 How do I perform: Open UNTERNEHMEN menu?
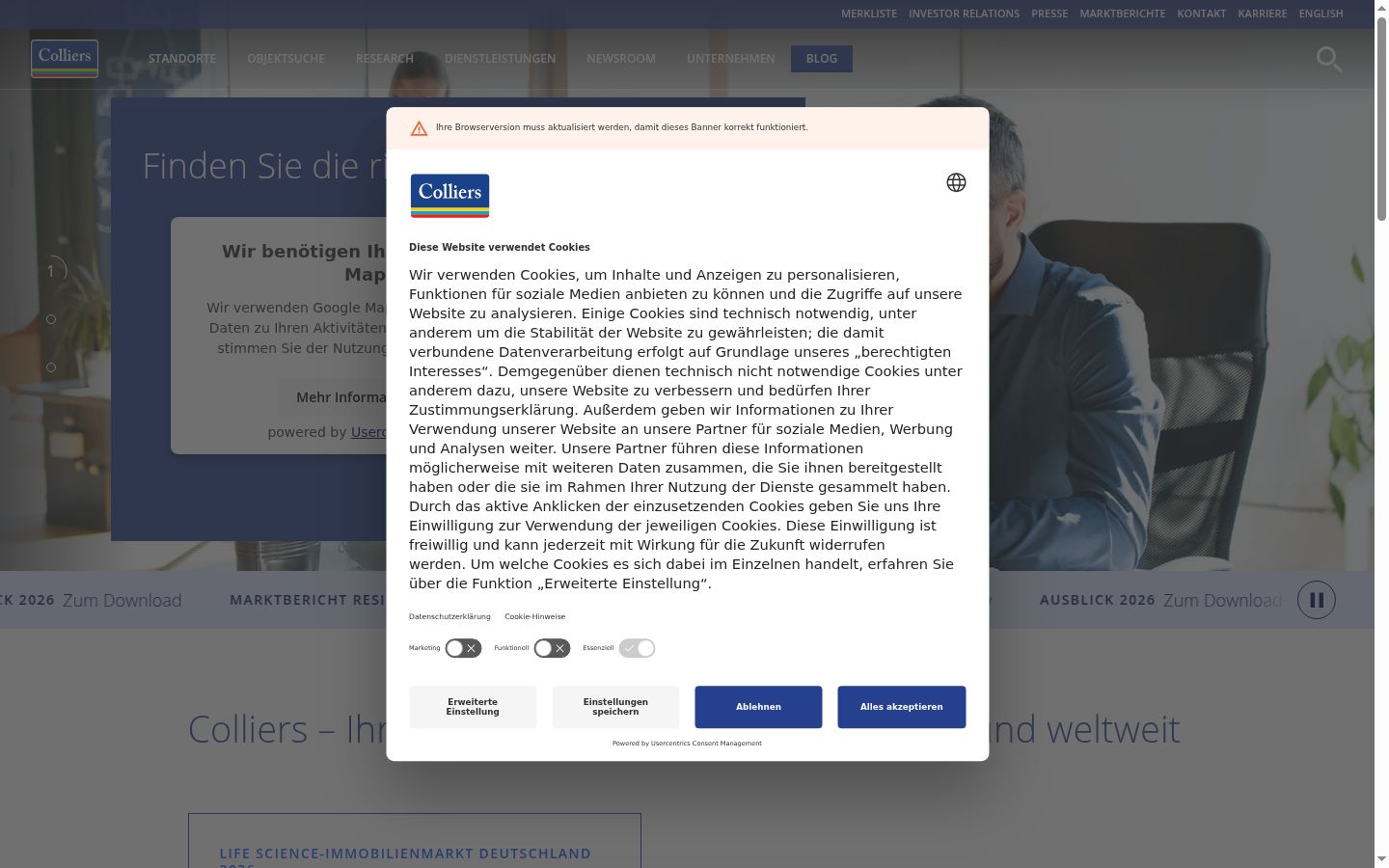[730, 59]
